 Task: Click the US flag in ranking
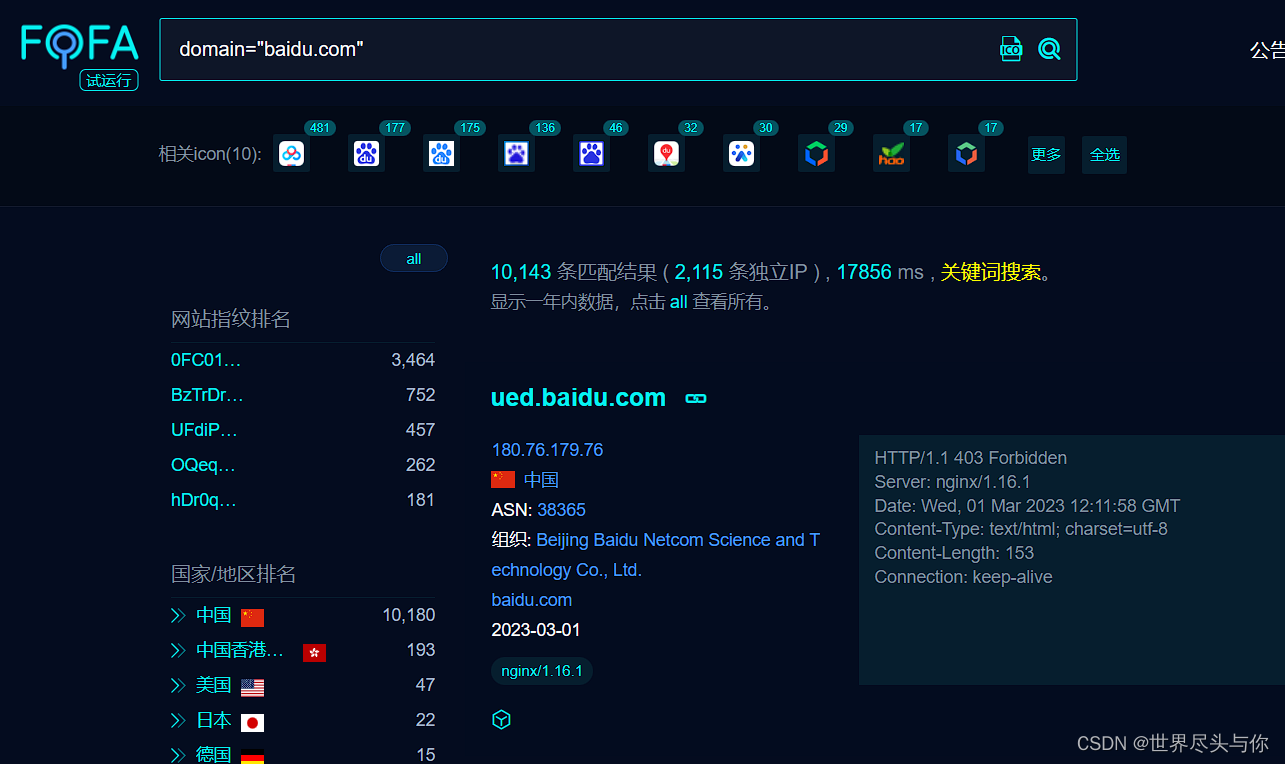[x=252, y=687]
